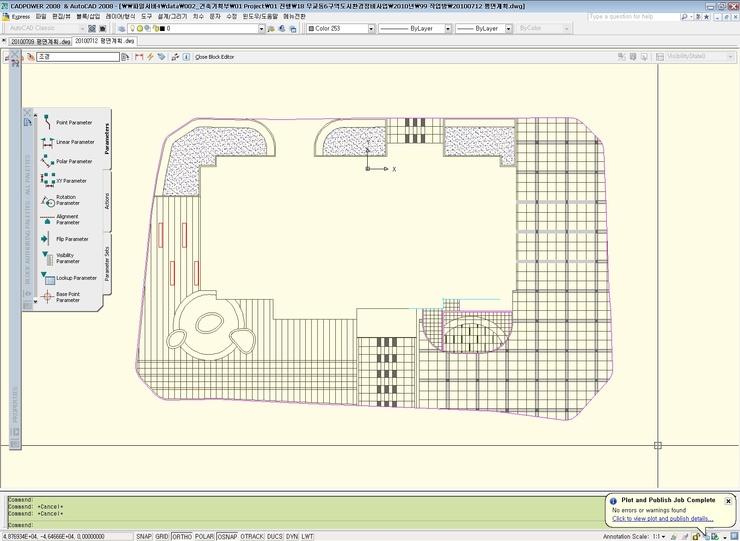The width and height of the screenshot is (740, 541).
Task: Click Learn About Dynamic Blocks info icon
Action: [x=186, y=57]
